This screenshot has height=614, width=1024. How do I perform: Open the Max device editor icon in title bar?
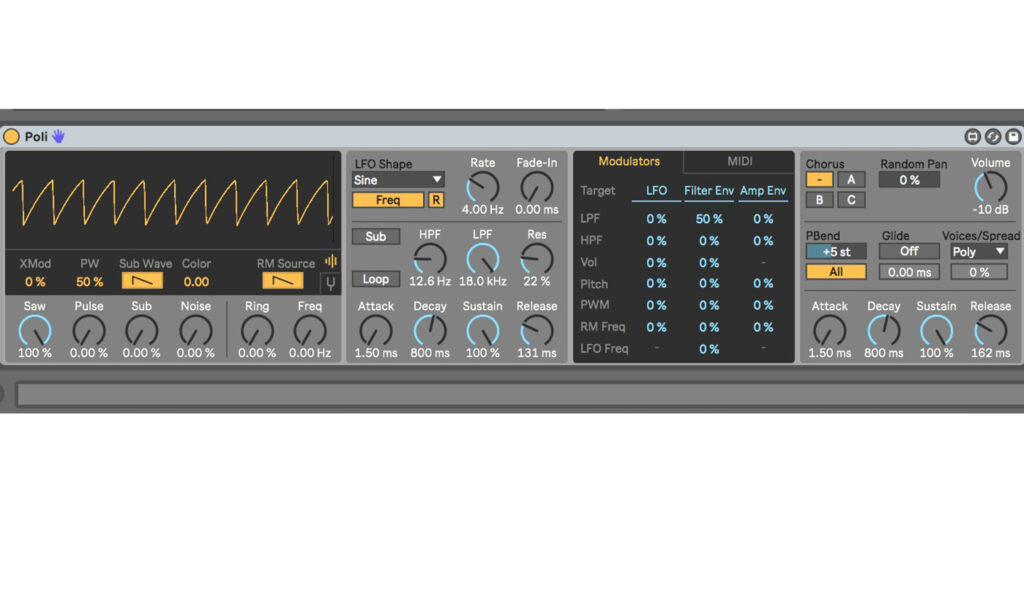coord(972,137)
